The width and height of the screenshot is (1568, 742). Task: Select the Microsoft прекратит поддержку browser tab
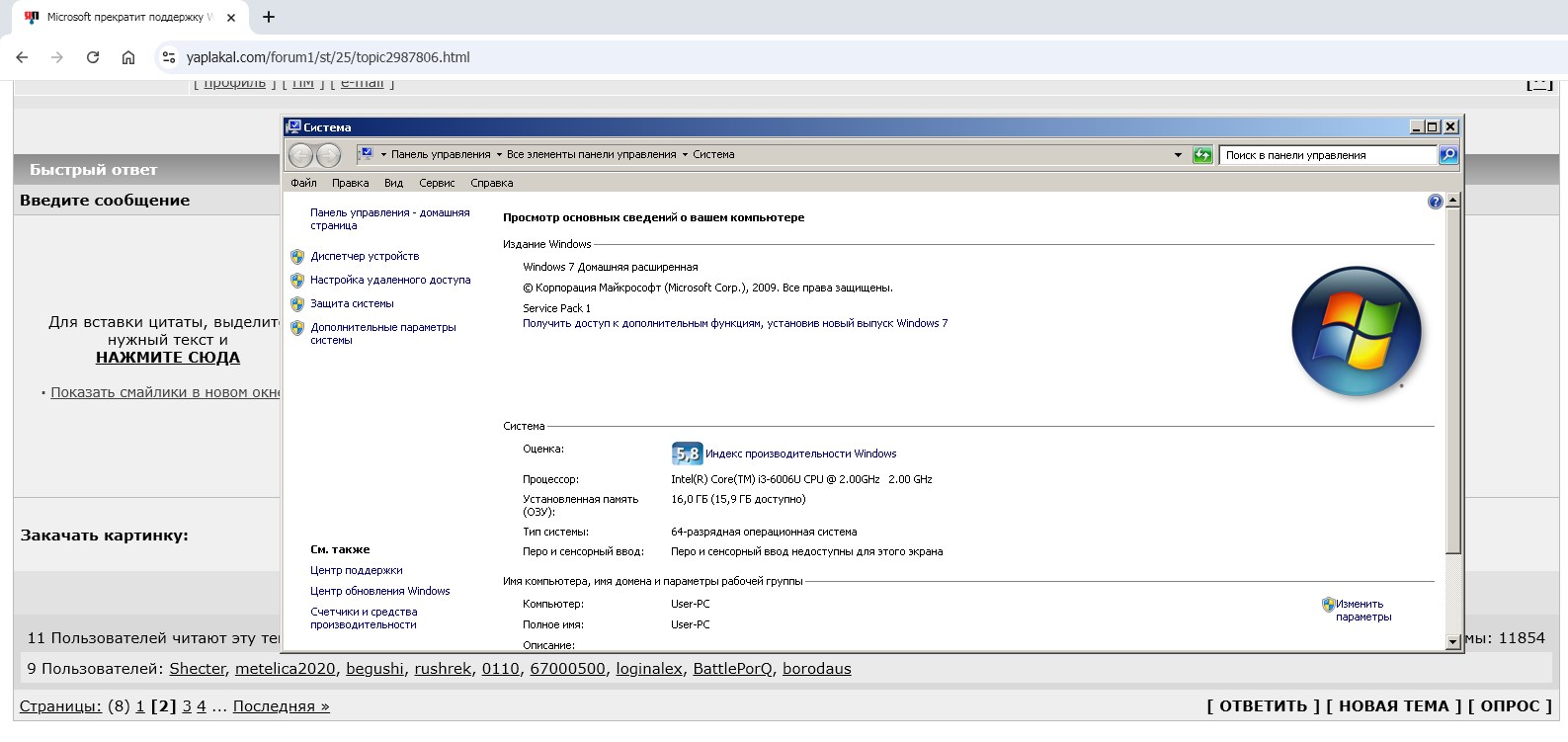click(130, 17)
